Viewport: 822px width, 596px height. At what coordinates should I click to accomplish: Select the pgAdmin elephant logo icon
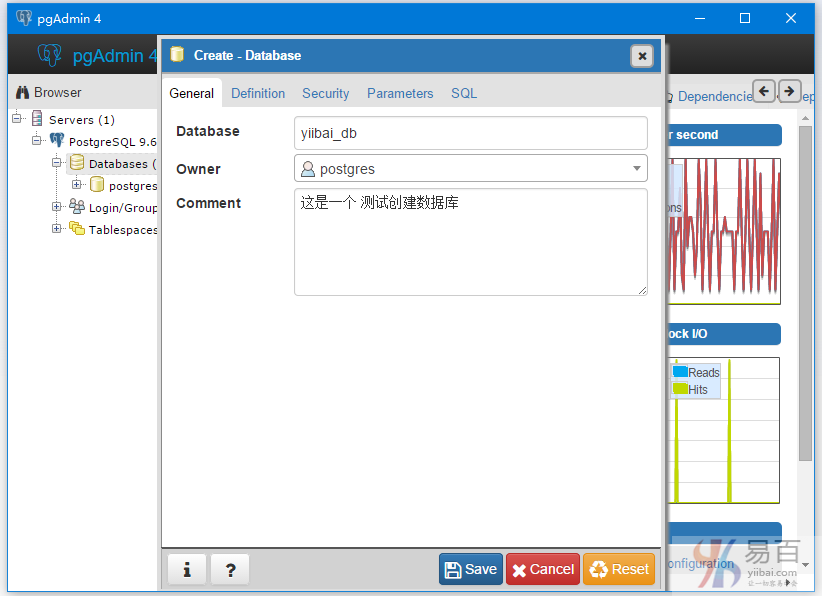click(x=49, y=55)
